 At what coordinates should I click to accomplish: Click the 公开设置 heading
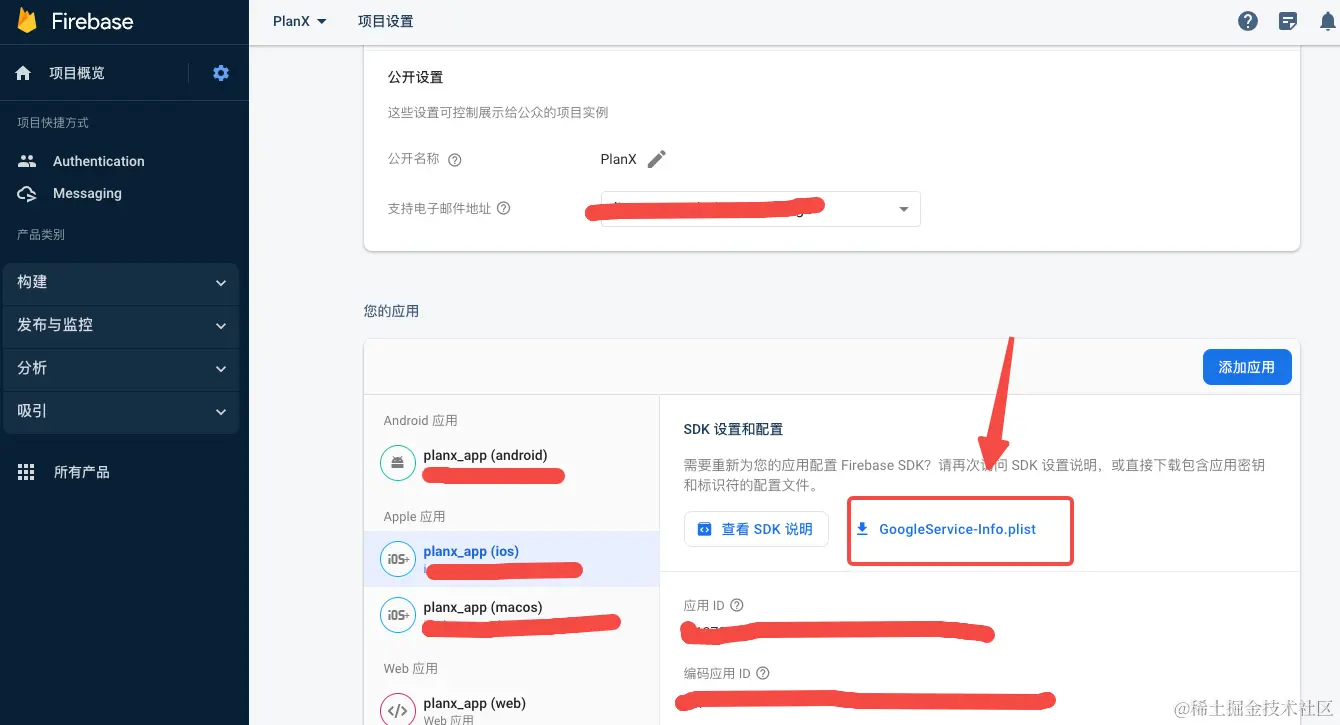click(x=415, y=77)
